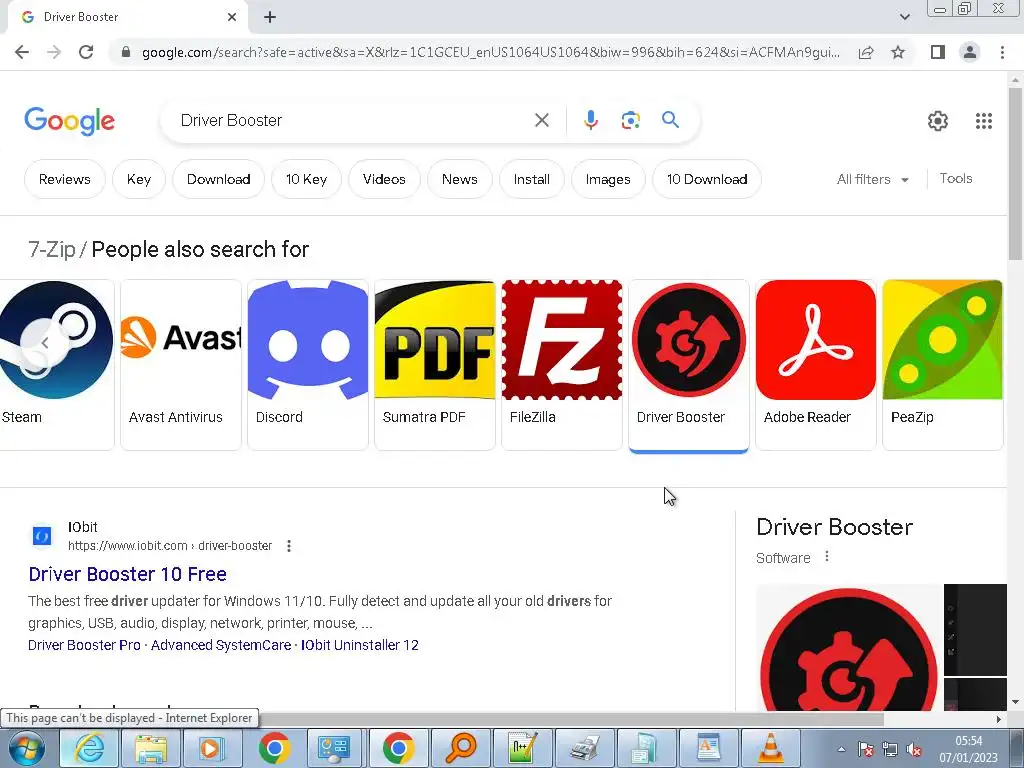This screenshot has width=1024, height=768.
Task: Search tabs dropdown in title bar
Action: tap(904, 17)
